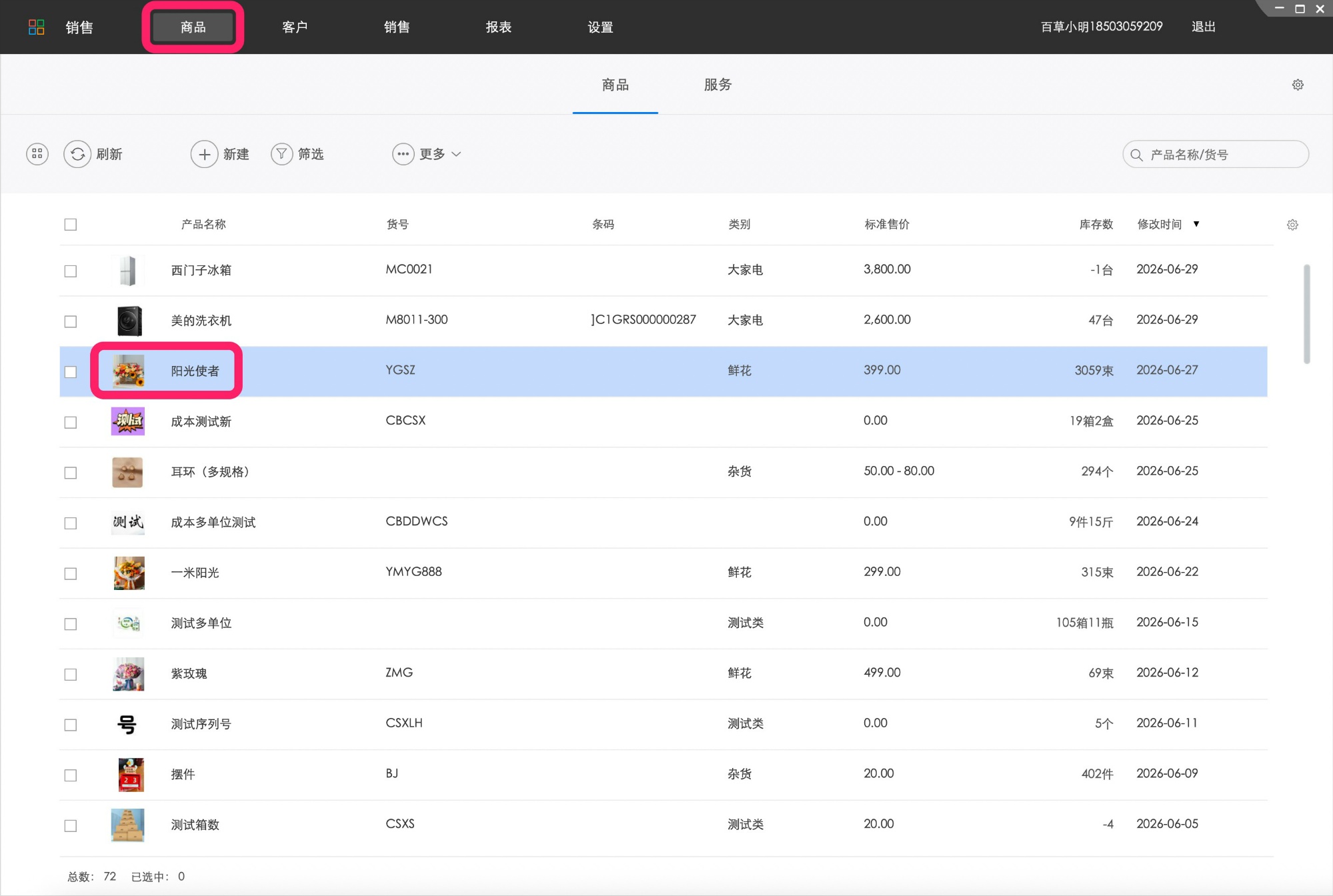Image resolution: width=1333 pixels, height=896 pixels.
Task: Open the 客户 top menu
Action: (x=295, y=27)
